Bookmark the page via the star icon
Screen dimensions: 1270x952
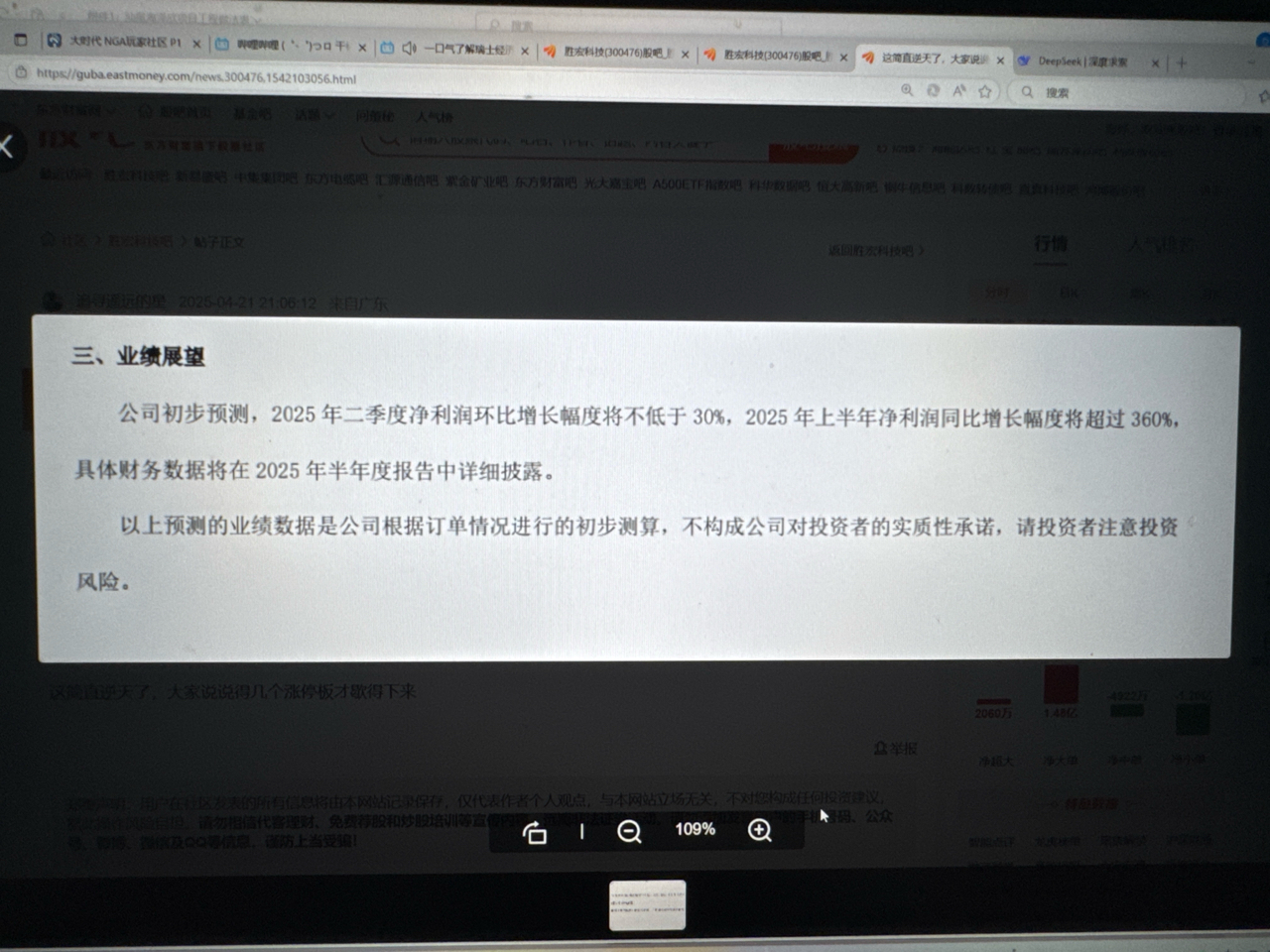coord(984,91)
